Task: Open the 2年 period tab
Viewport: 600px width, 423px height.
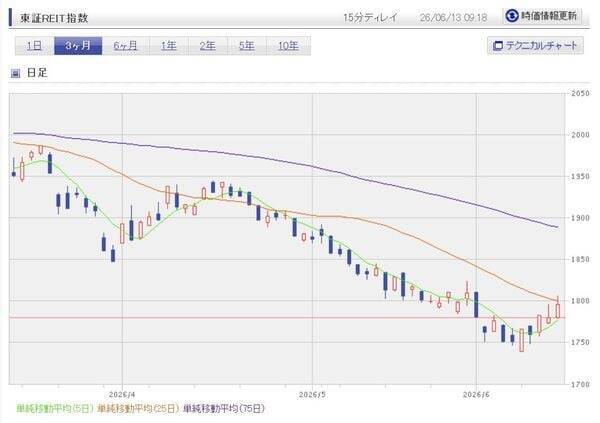Action: [x=208, y=46]
